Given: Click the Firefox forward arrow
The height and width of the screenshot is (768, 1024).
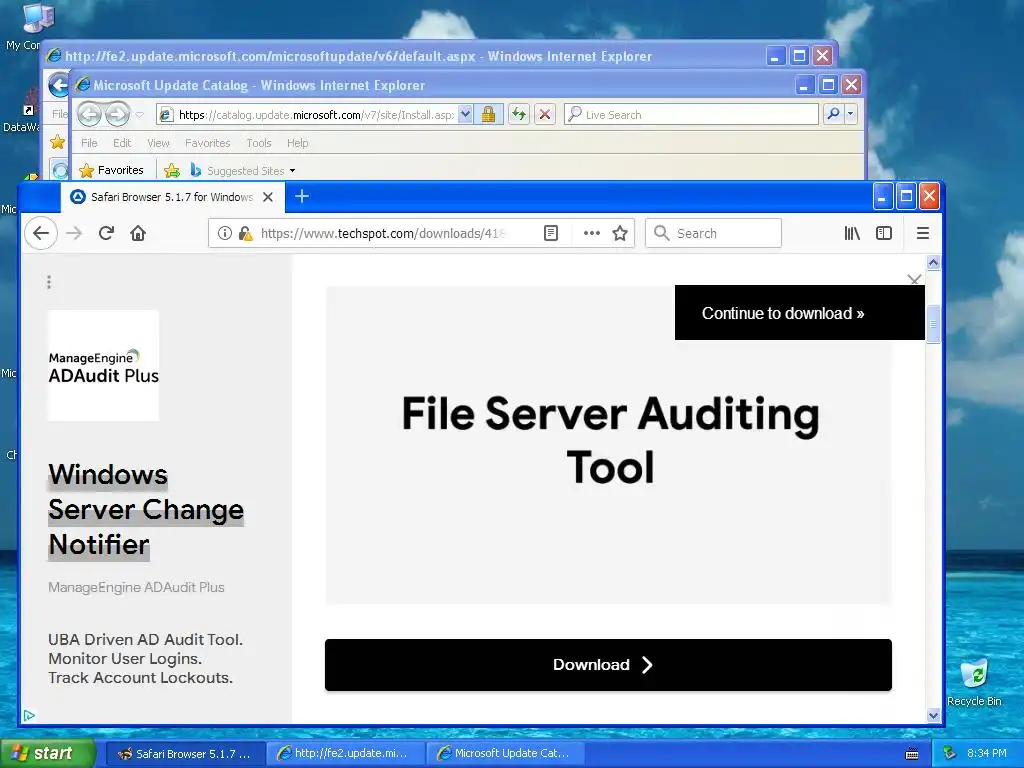Looking at the screenshot, I should [74, 233].
